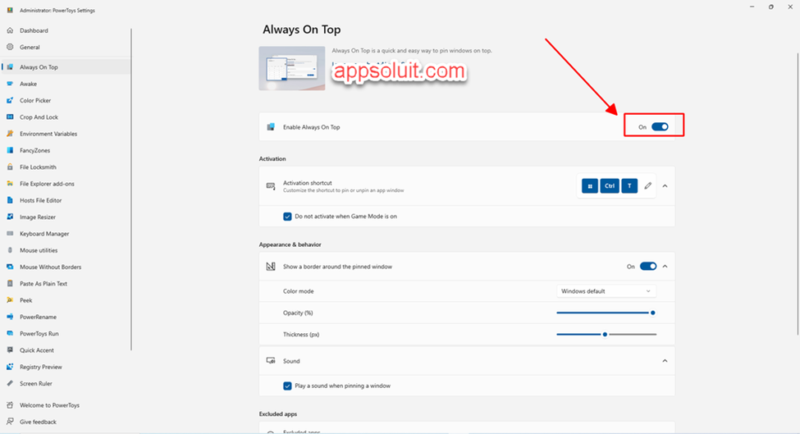Click the Welcome to PowerToys icon
800x434 pixels.
(10, 405)
